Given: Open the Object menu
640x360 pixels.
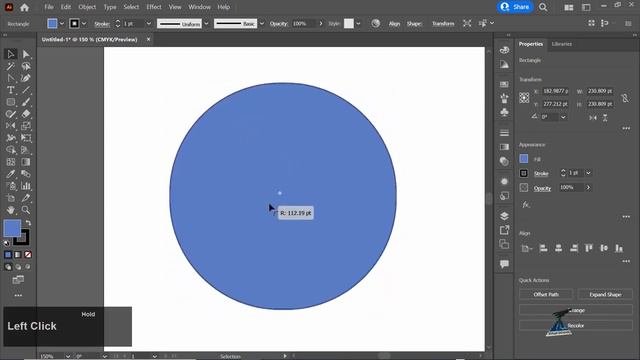Looking at the screenshot, I should 87,7.
